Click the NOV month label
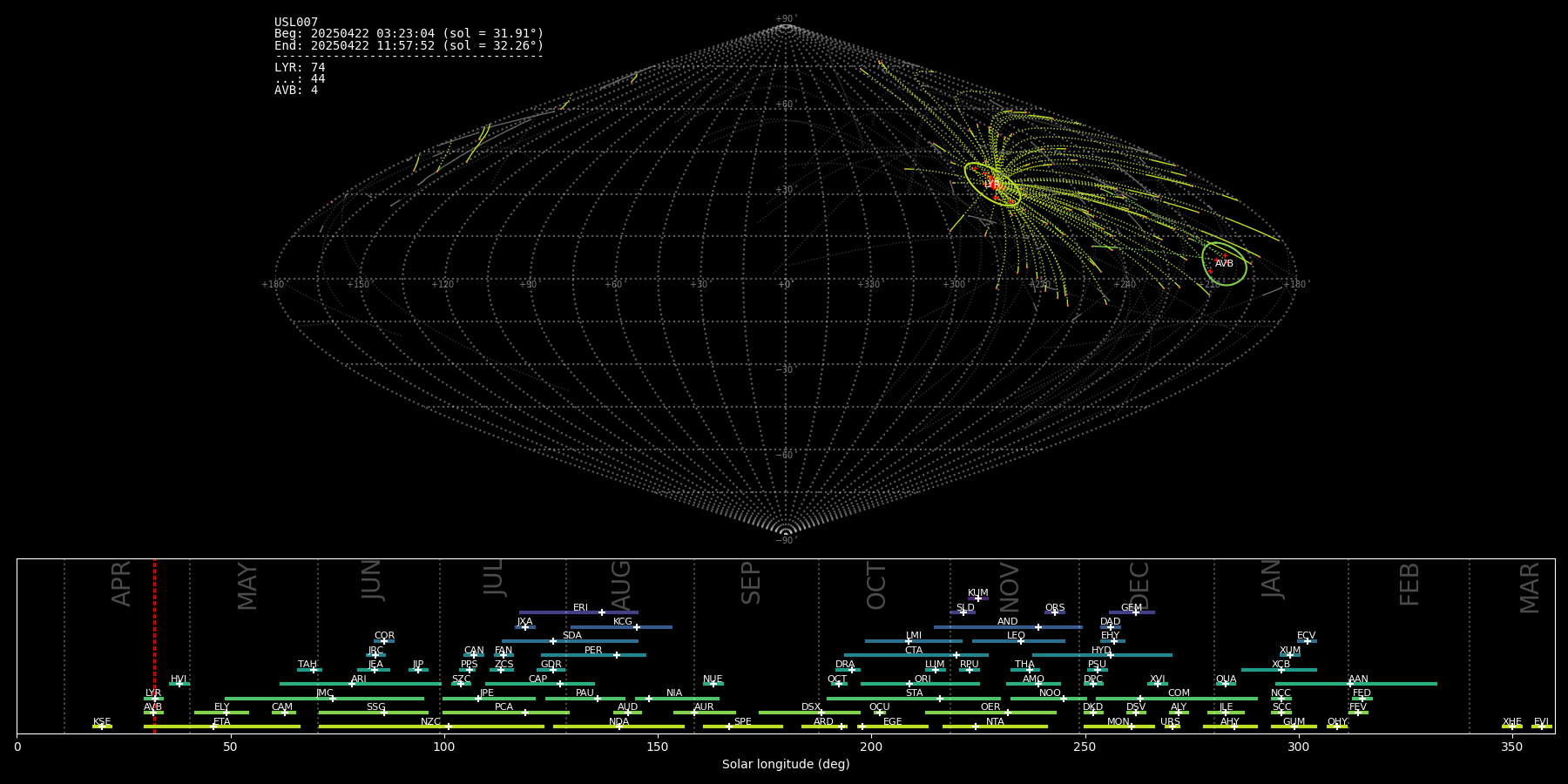The height and width of the screenshot is (784, 1568). pos(1009,587)
